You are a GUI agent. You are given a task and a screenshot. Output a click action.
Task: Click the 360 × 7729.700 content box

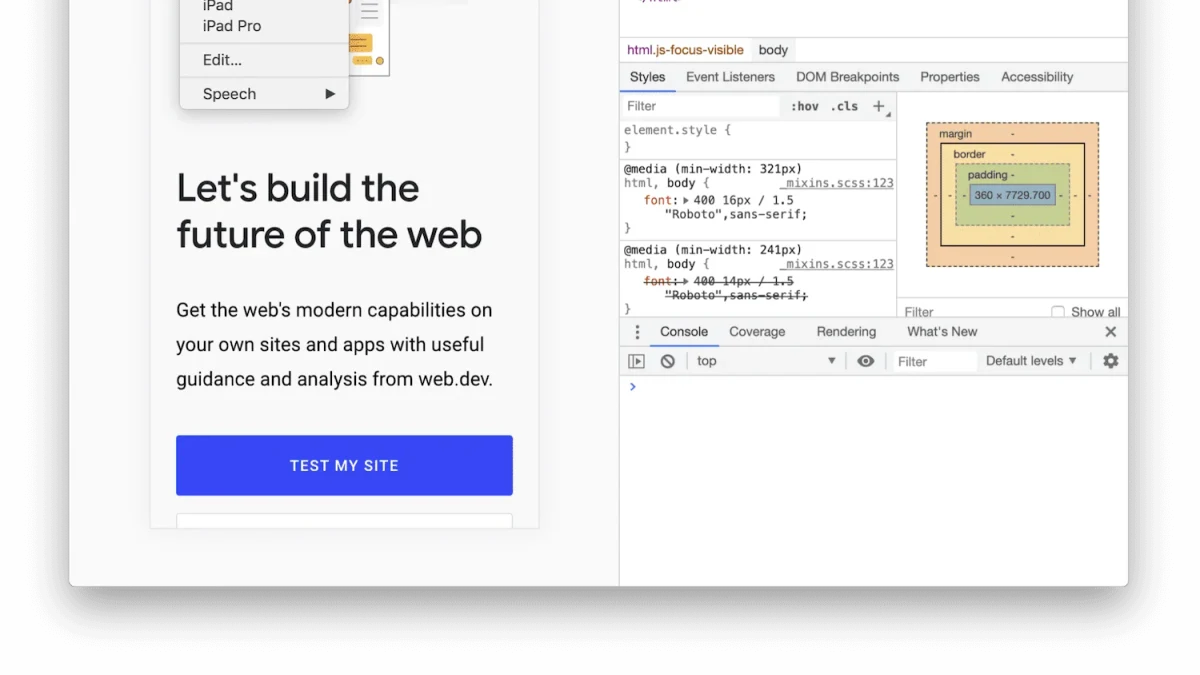click(1012, 195)
